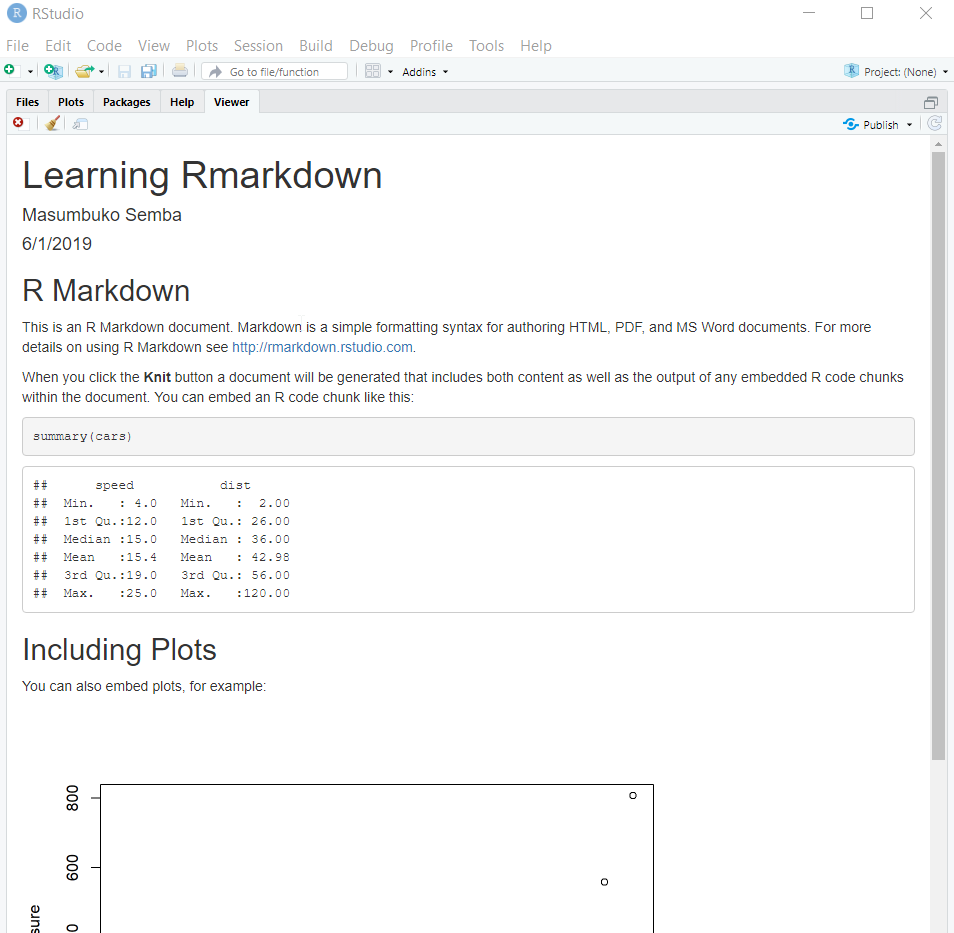Click the New File icon

point(10,71)
